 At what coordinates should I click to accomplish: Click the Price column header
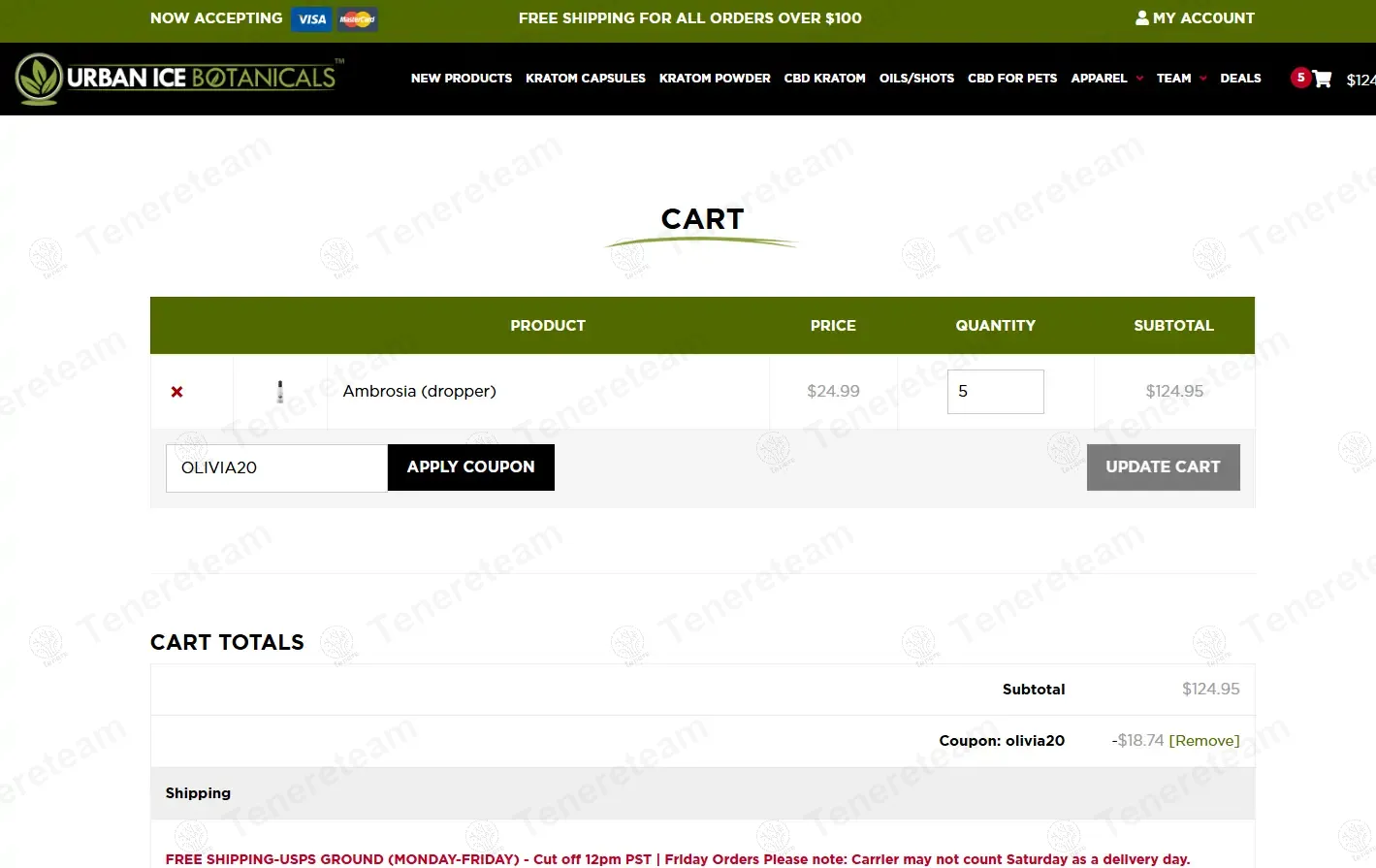pyautogui.click(x=834, y=326)
